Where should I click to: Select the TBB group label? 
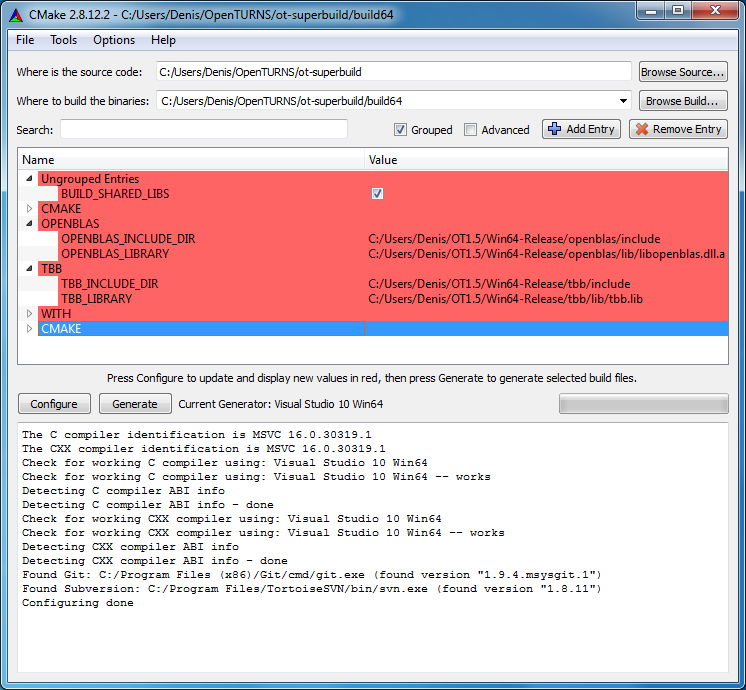click(51, 268)
